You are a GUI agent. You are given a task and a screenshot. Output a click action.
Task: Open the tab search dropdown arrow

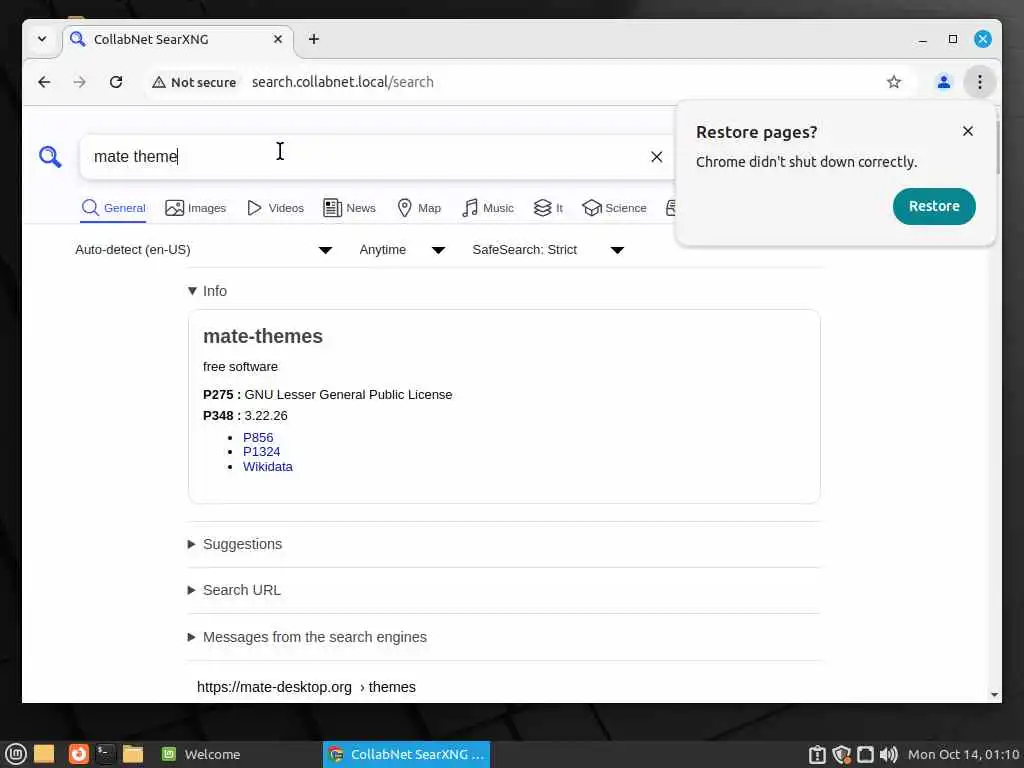(x=42, y=39)
